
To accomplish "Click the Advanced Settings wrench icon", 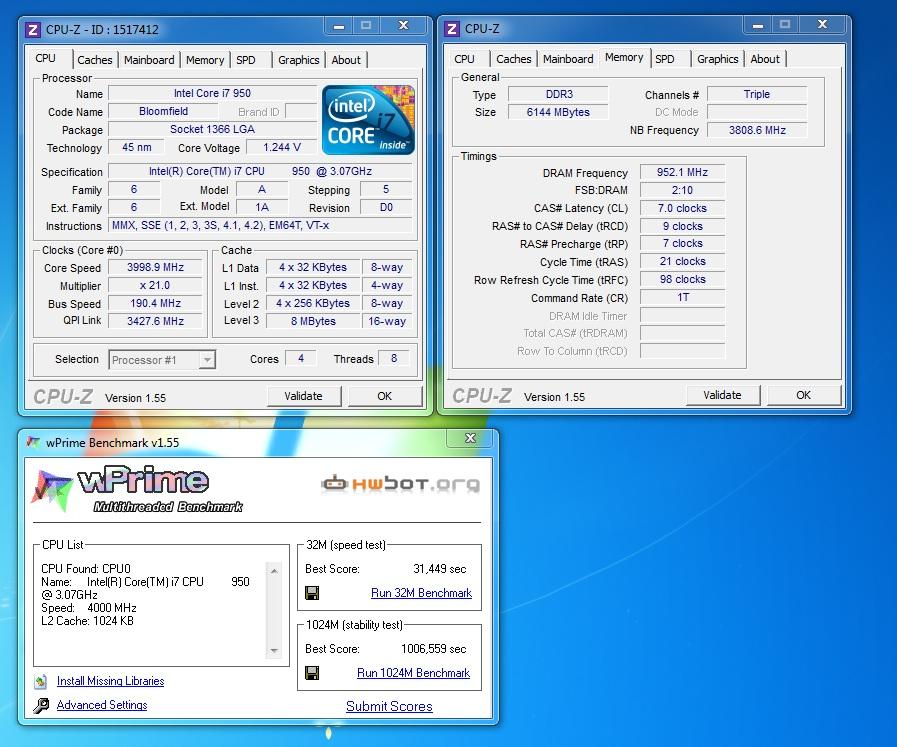I will (x=41, y=705).
